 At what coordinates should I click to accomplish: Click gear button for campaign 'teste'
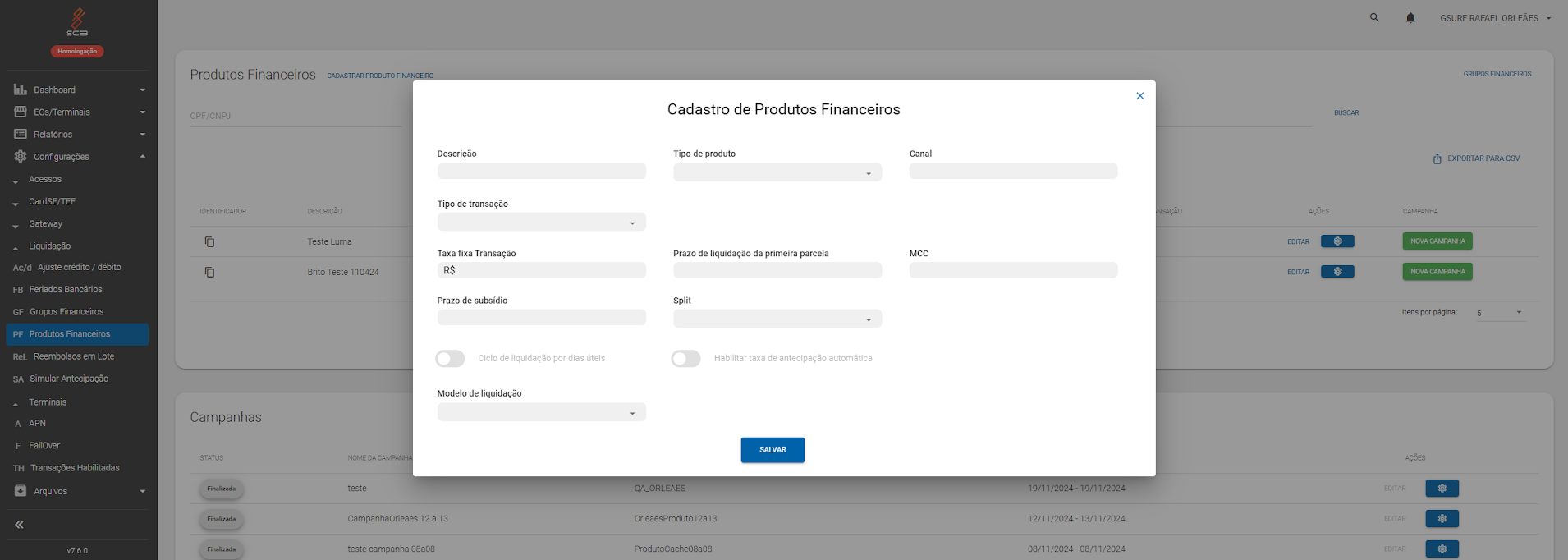coord(1442,489)
